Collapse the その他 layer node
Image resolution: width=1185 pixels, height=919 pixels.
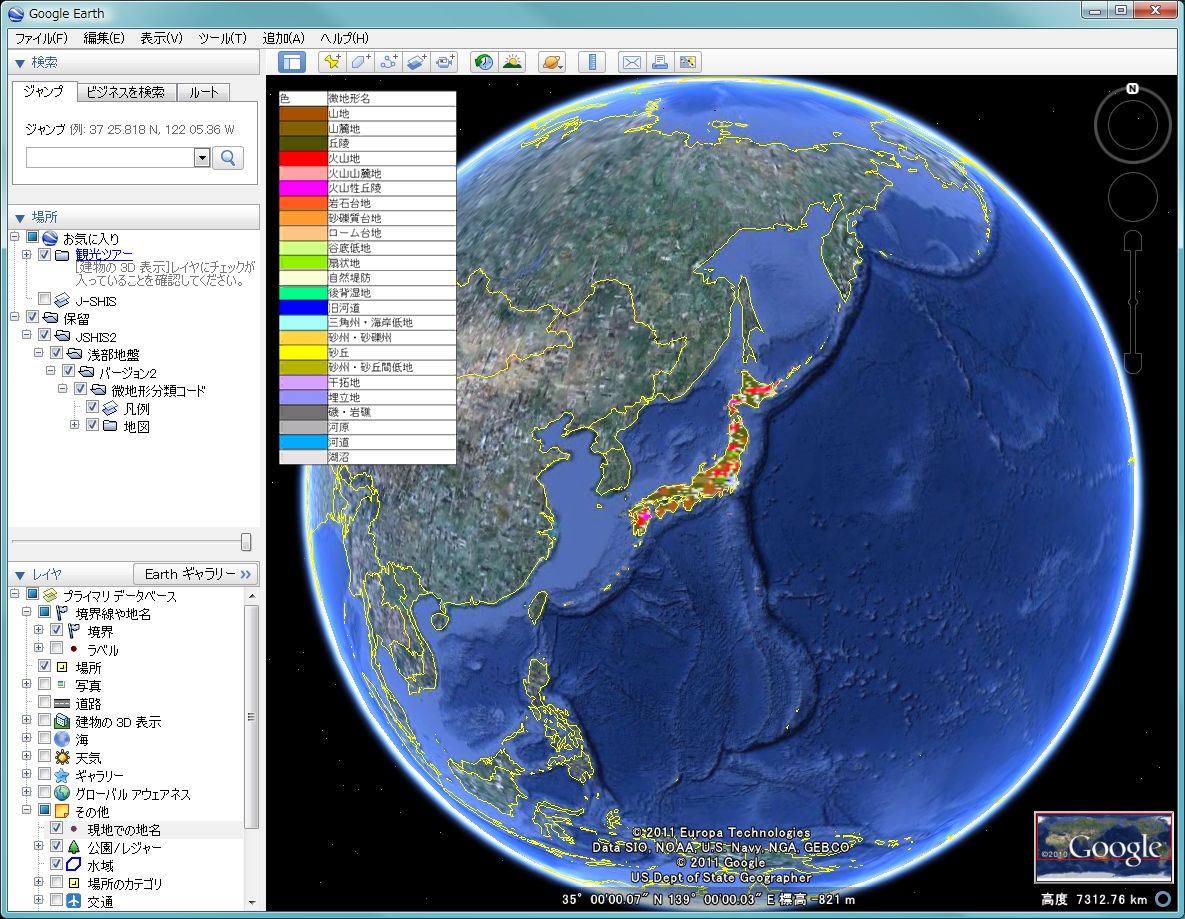pyautogui.click(x=26, y=810)
